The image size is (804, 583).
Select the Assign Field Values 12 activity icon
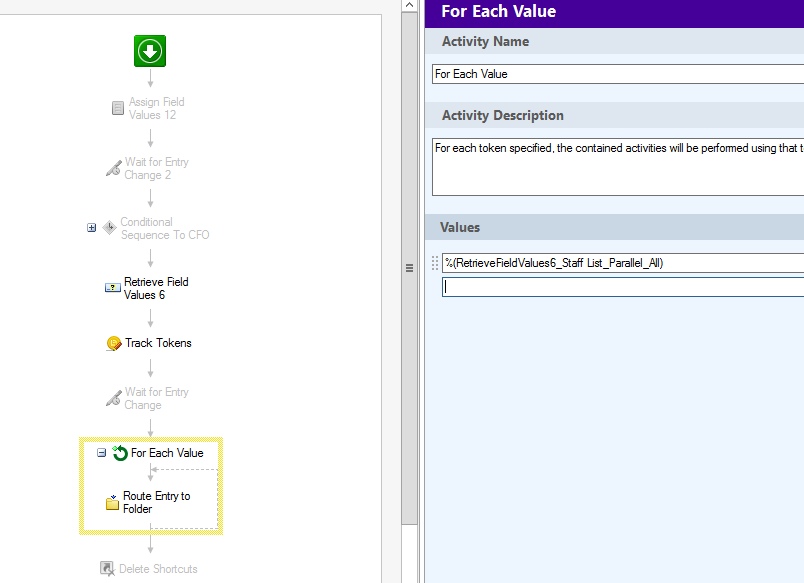click(118, 108)
